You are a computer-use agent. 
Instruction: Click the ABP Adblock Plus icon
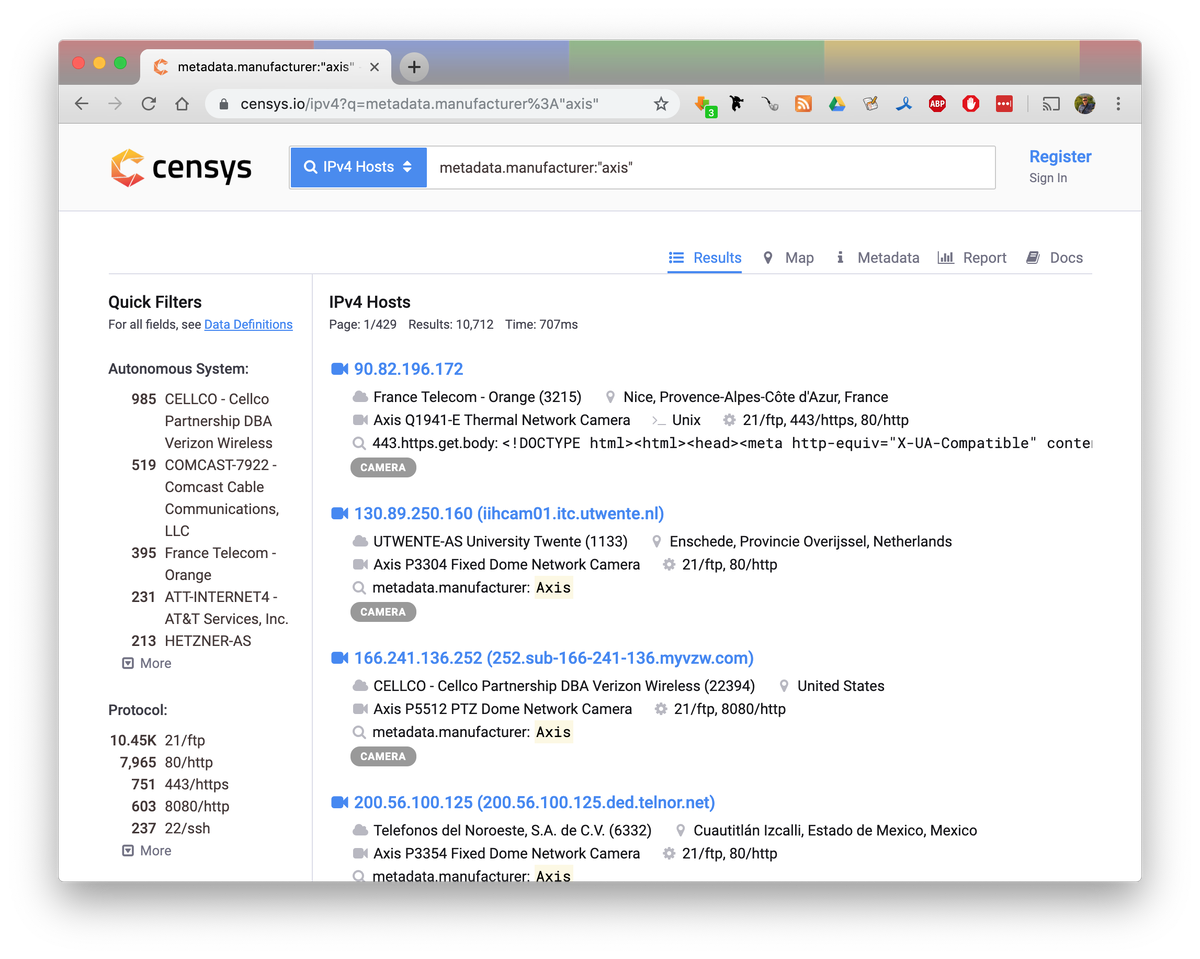(937, 103)
